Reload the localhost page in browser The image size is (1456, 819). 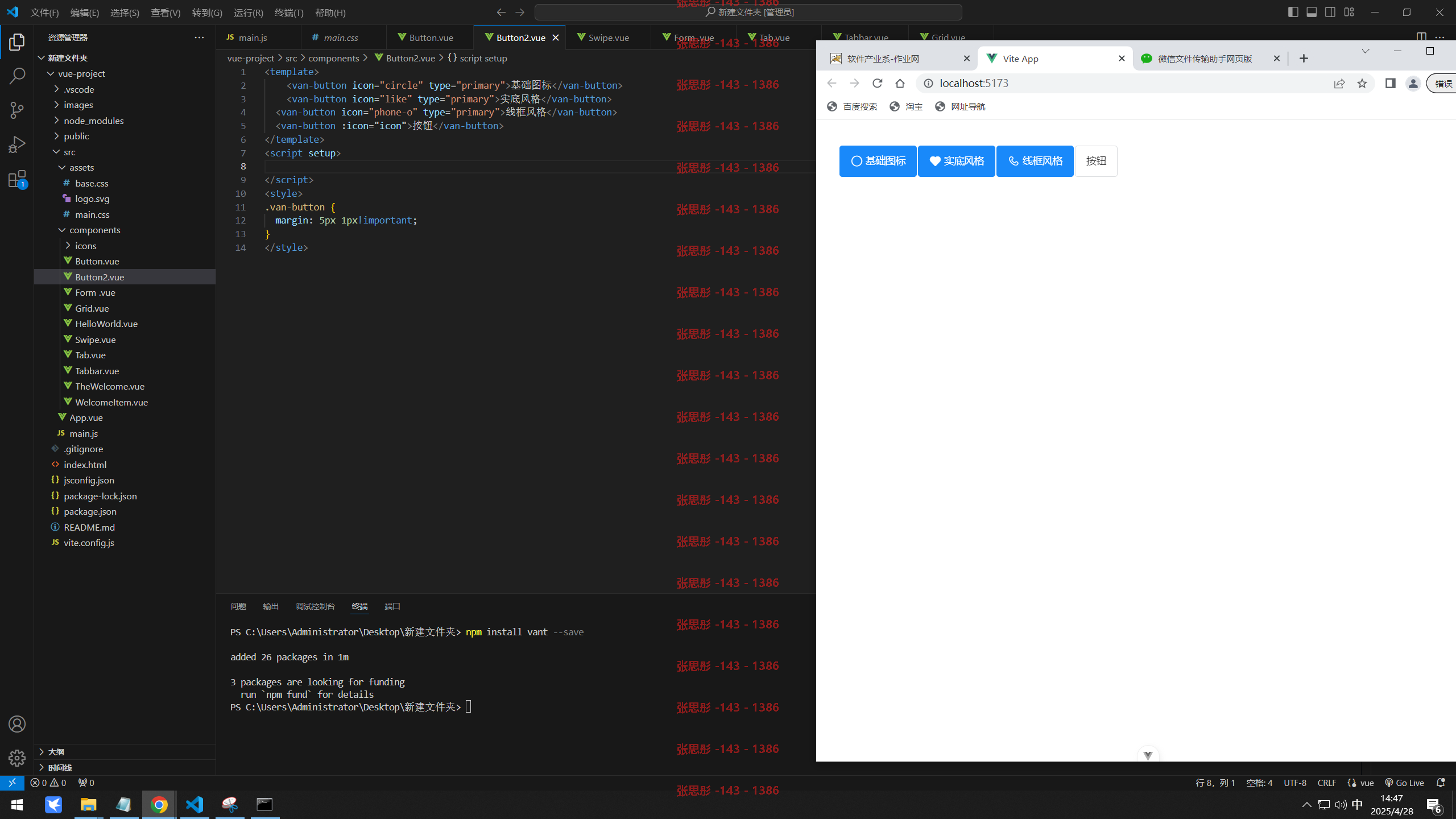click(877, 84)
